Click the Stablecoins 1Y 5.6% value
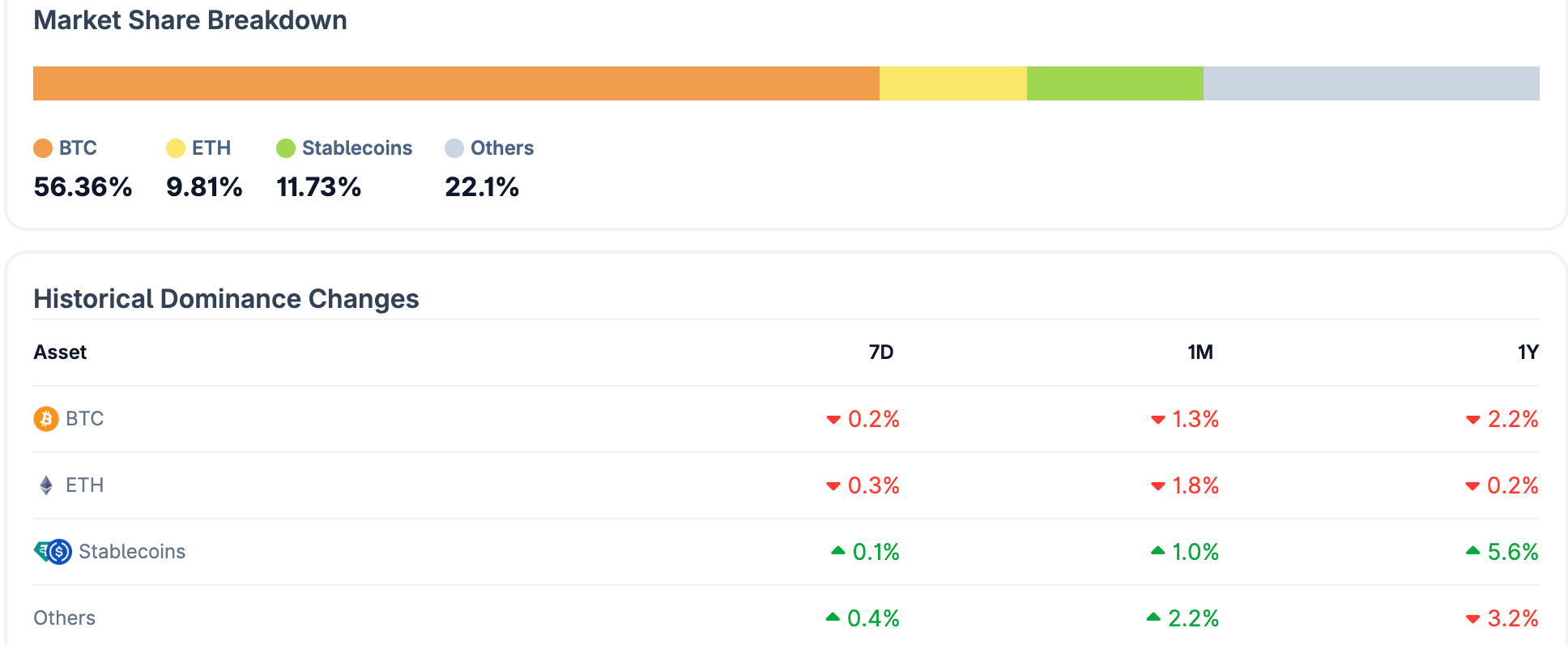The width and height of the screenshot is (1568, 645). (1512, 552)
